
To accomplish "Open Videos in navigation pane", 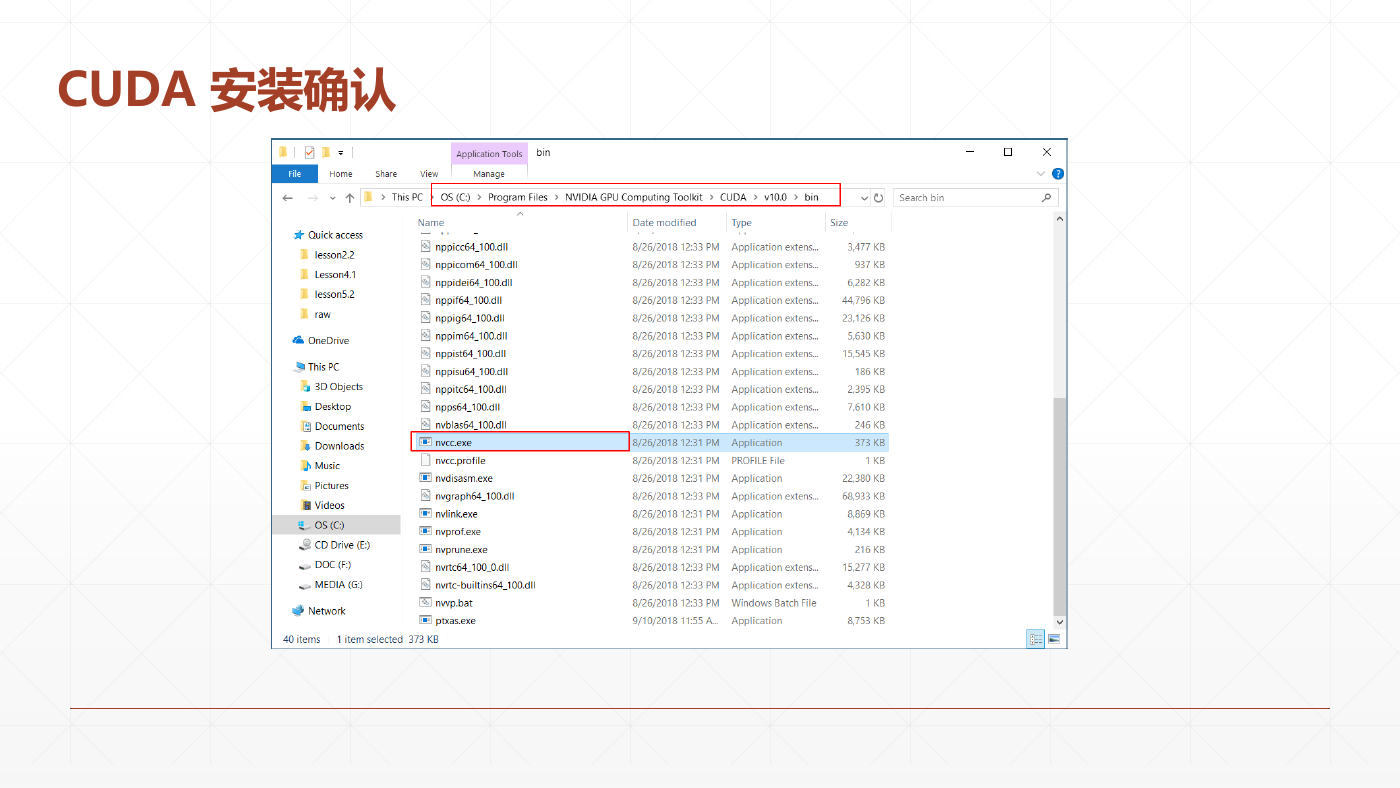I will coord(329,506).
